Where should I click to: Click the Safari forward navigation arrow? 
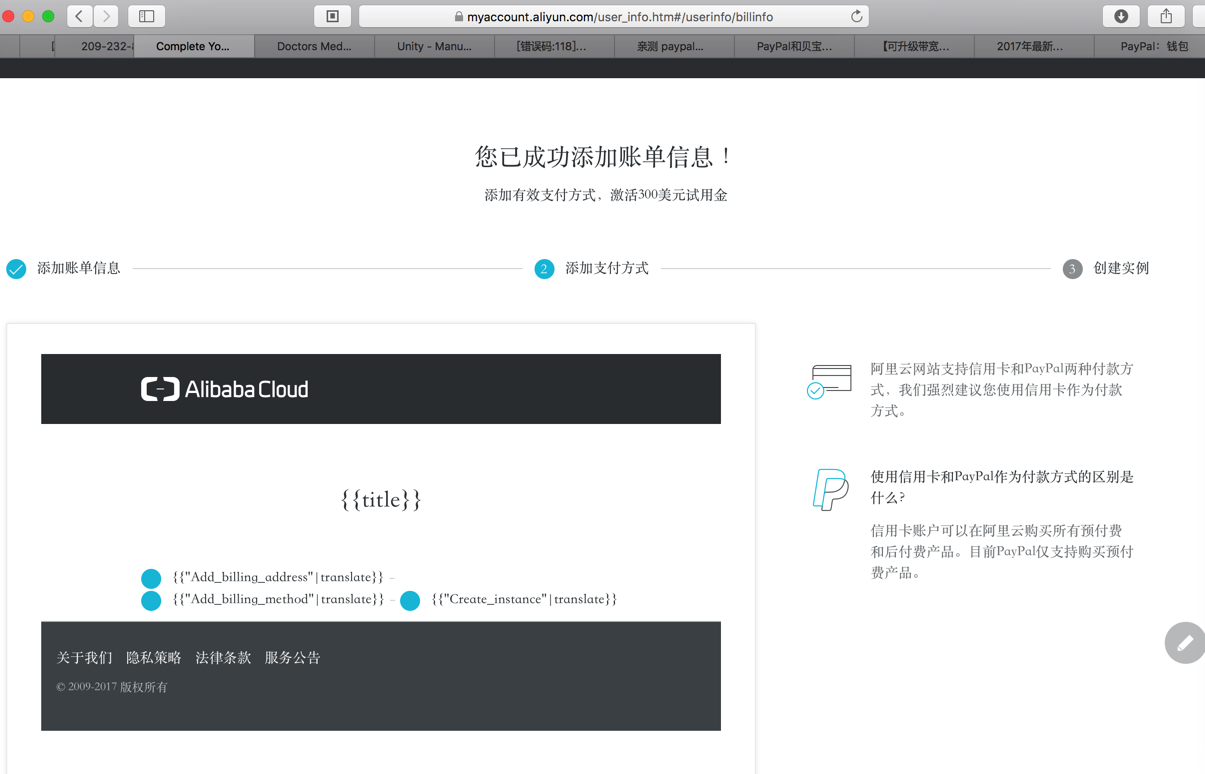click(106, 16)
